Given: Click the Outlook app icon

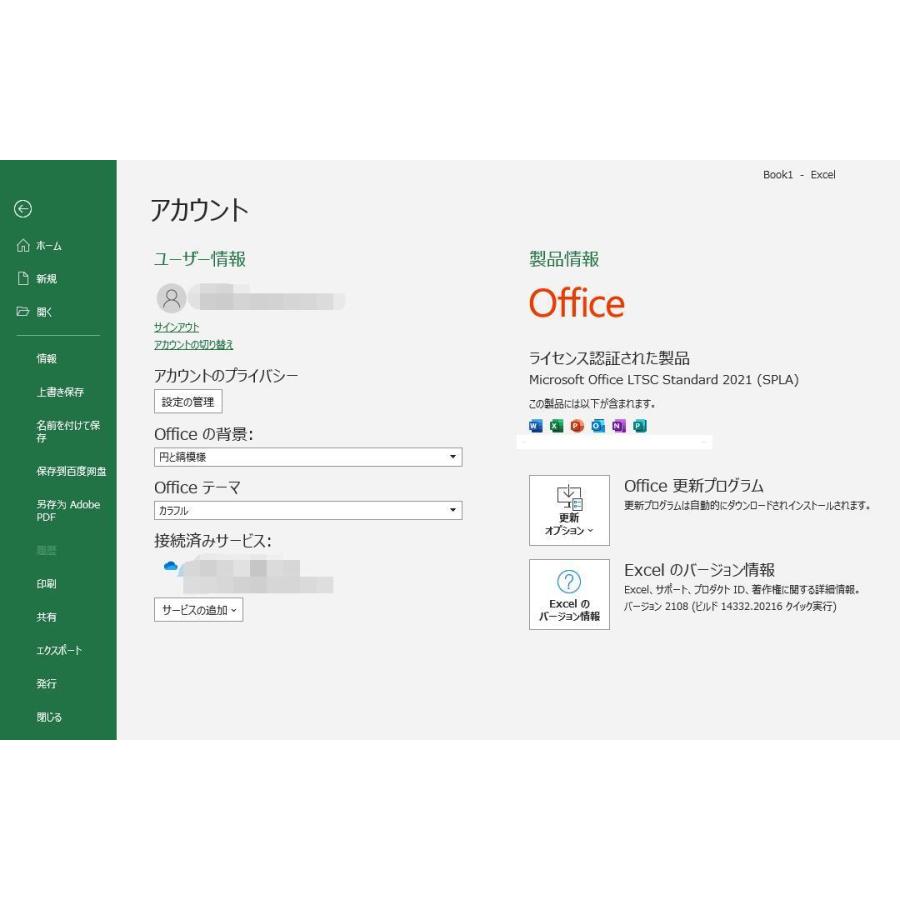Looking at the screenshot, I should pos(598,426).
